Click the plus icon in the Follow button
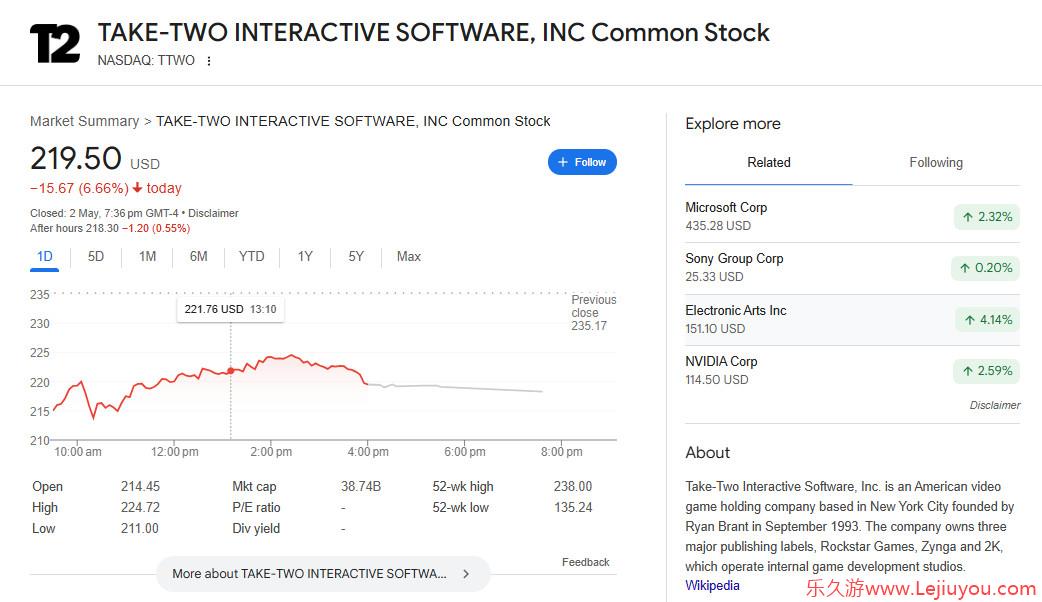This screenshot has width=1042, height=602. click(x=563, y=162)
